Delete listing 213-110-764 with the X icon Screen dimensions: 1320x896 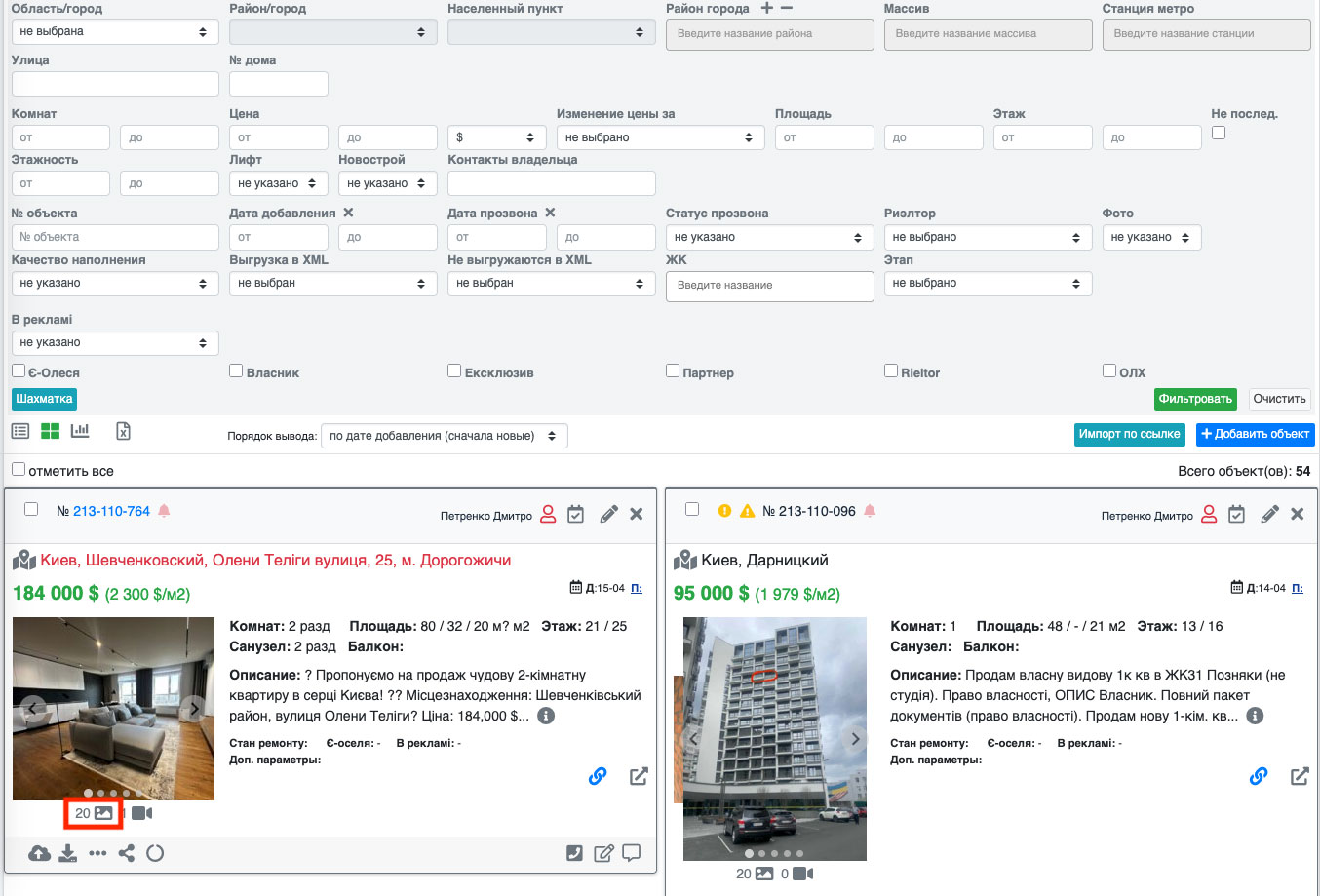point(637,514)
